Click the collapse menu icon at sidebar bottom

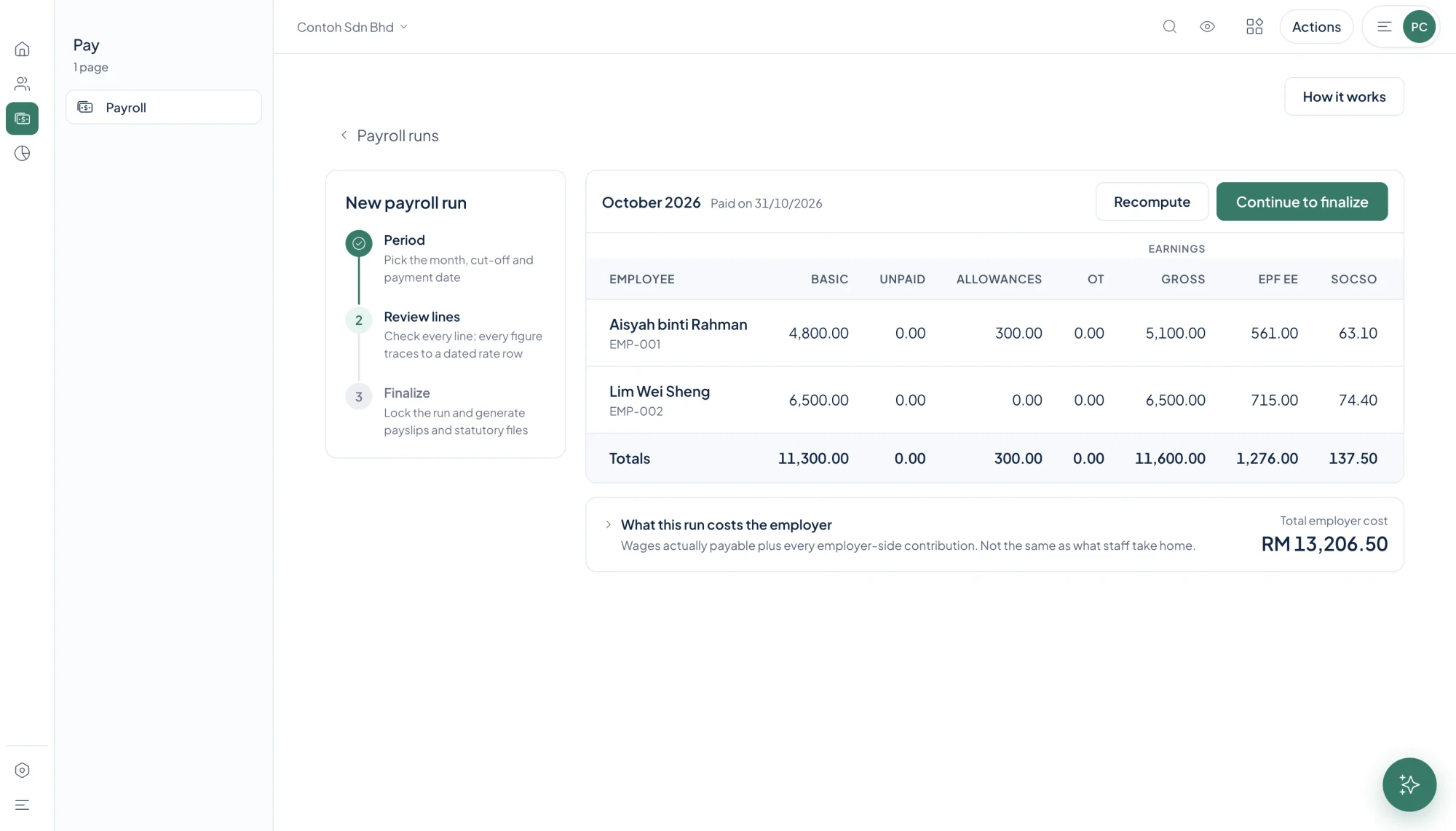coord(22,805)
